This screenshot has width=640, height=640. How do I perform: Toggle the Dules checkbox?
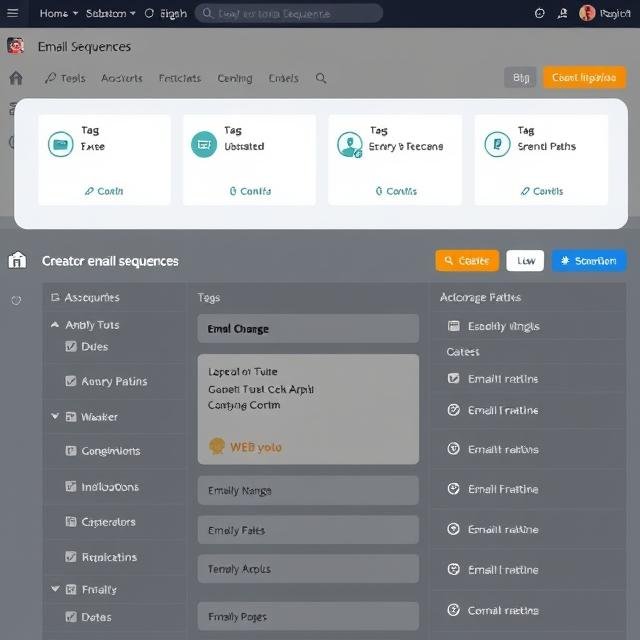click(x=71, y=347)
